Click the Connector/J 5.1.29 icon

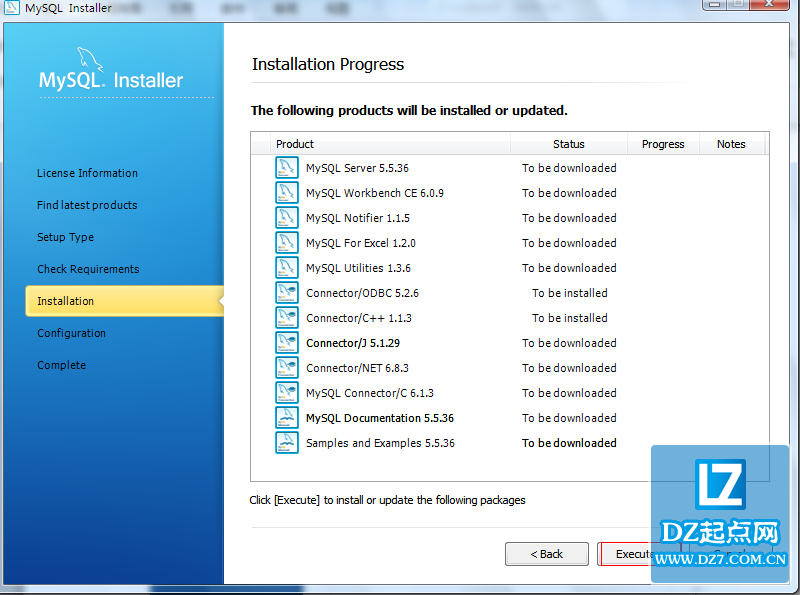[x=287, y=343]
